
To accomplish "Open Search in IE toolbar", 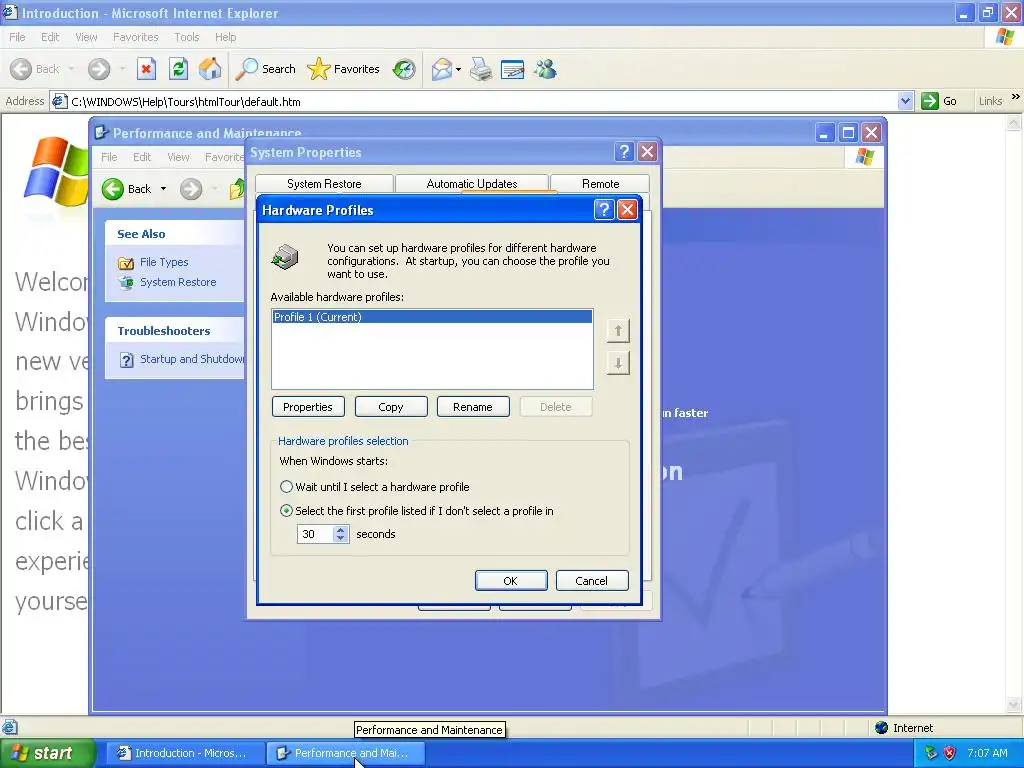I will coord(266,69).
